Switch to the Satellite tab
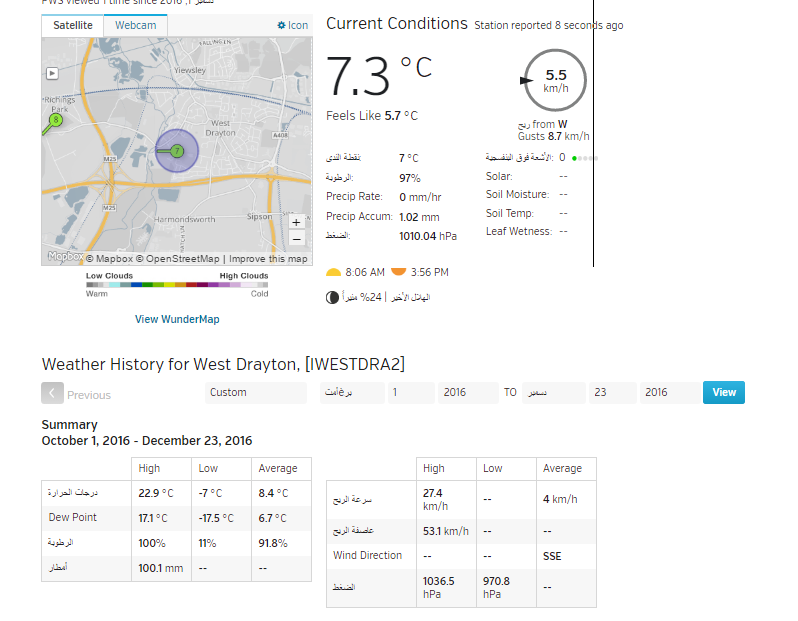 pos(73,25)
